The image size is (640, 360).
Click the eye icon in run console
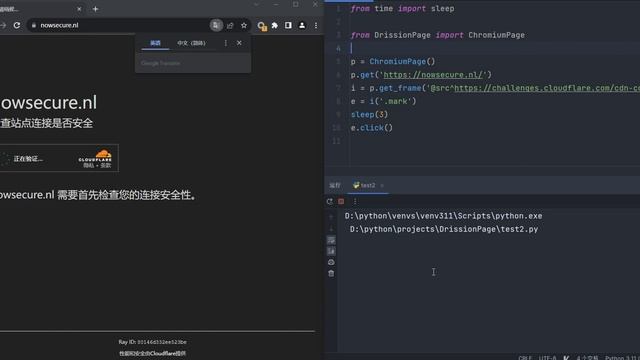(331, 262)
